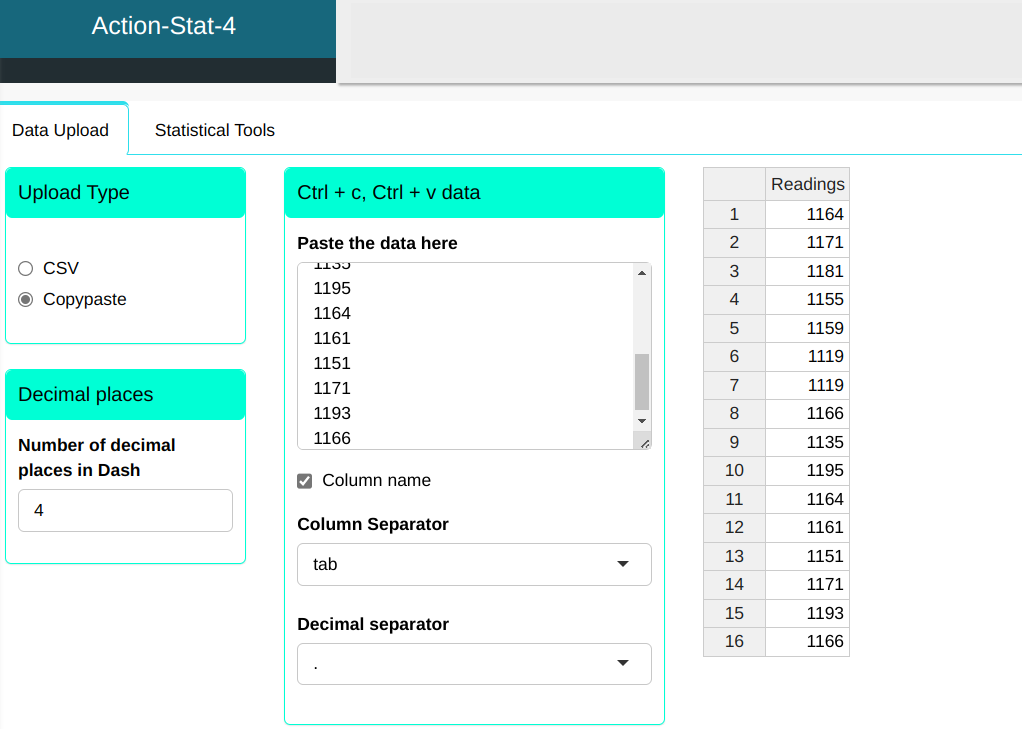Select row 1 cell with value 1164
The width and height of the screenshot is (1022, 729).
point(807,214)
